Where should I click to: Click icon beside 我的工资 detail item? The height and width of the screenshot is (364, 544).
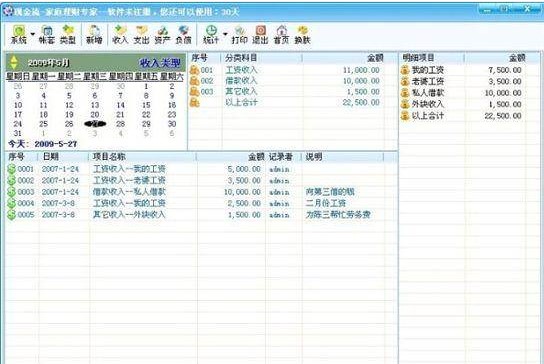(x=405, y=70)
